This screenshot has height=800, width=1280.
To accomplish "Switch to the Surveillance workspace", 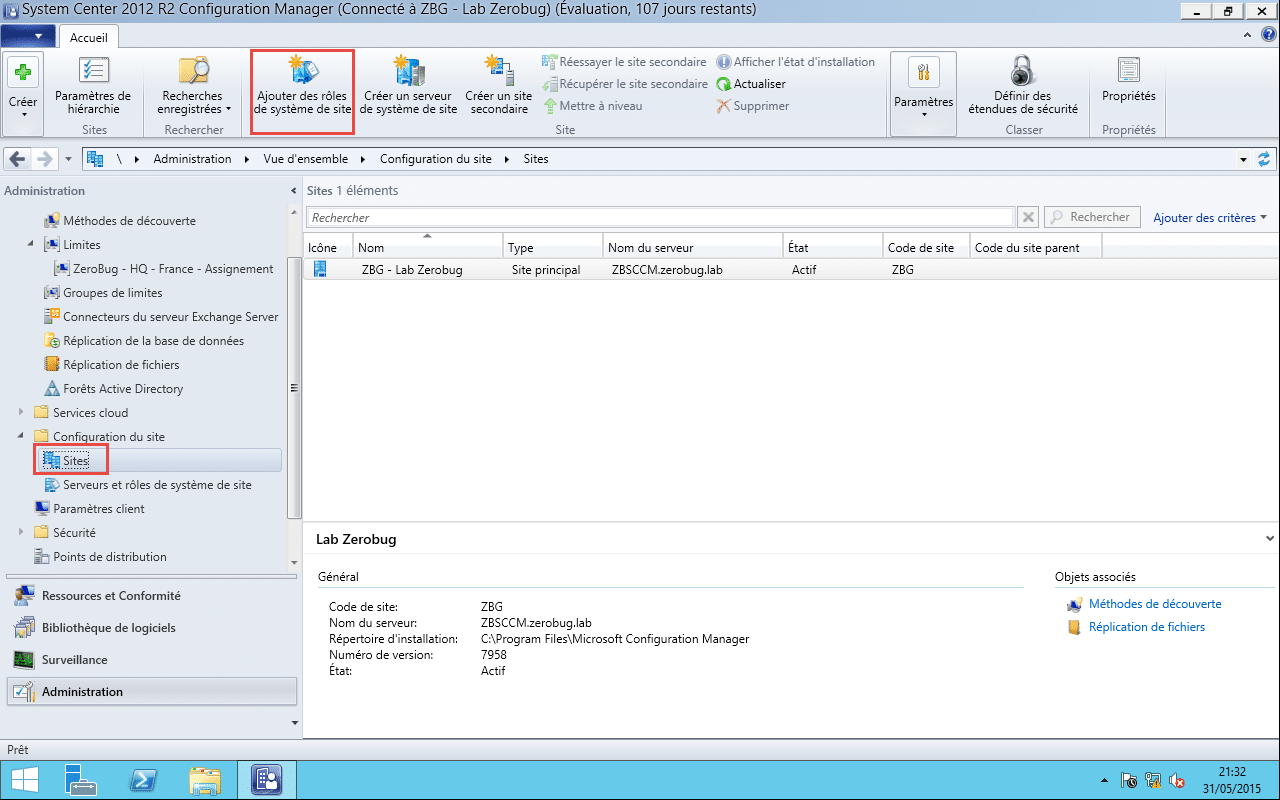I will [x=74, y=660].
